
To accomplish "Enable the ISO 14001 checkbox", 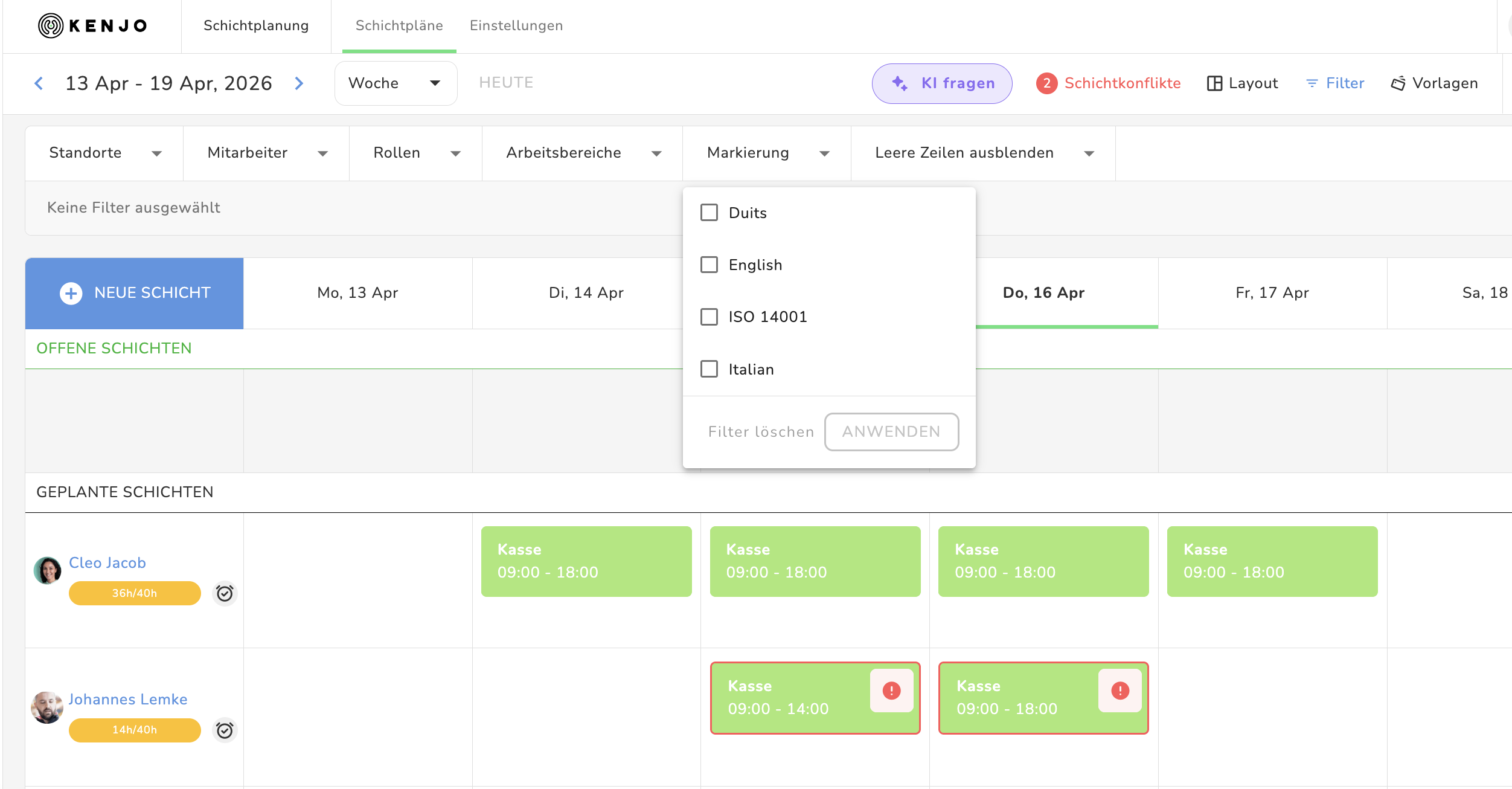I will (x=709, y=317).
